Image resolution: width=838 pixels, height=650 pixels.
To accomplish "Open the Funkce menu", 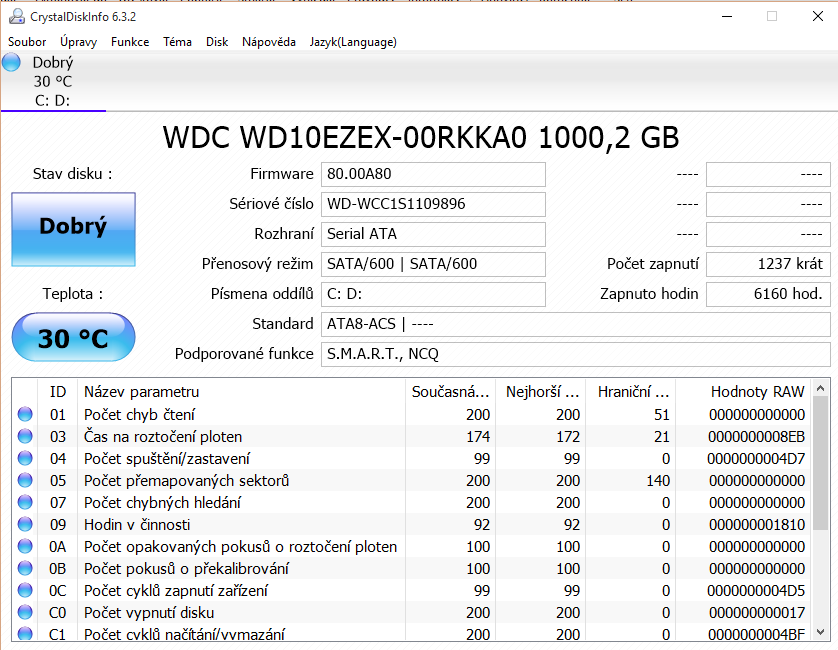I will [130, 42].
